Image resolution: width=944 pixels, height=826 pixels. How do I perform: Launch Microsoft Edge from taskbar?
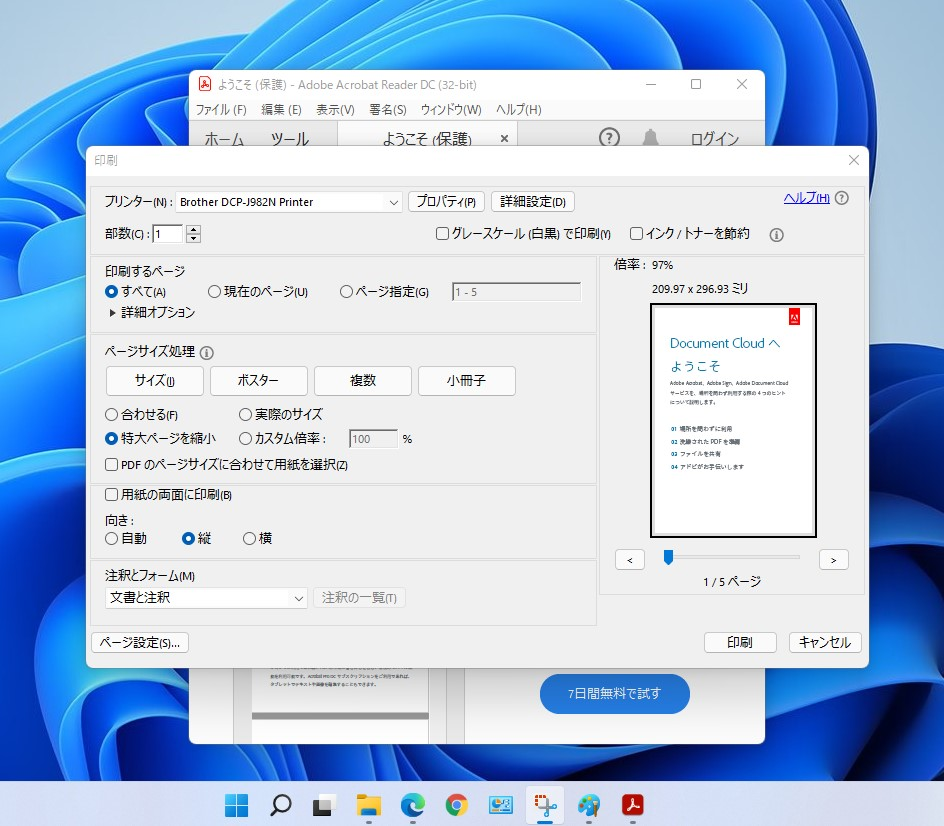412,805
